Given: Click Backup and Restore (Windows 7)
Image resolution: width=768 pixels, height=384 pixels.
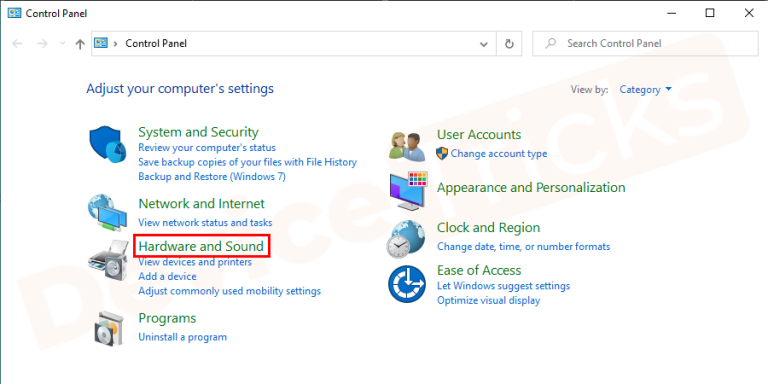Looking at the screenshot, I should coord(212,176).
